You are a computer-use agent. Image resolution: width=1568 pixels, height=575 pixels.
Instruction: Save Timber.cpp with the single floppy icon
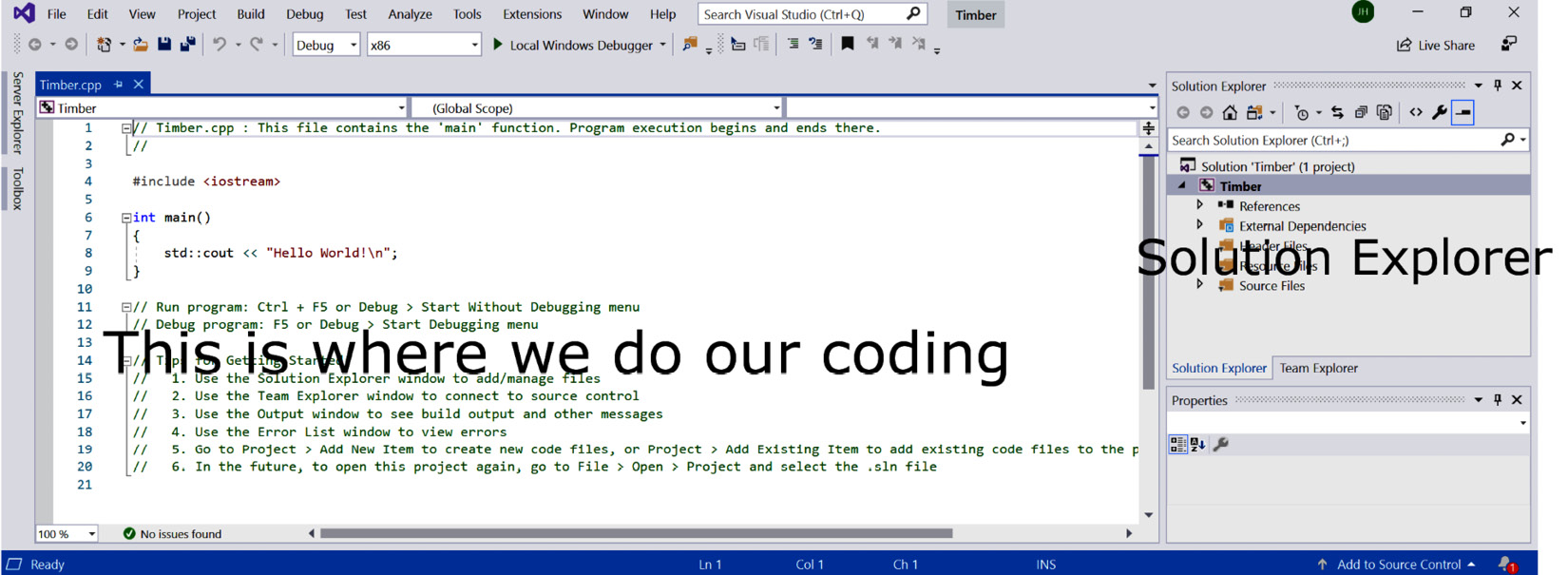[x=164, y=45]
